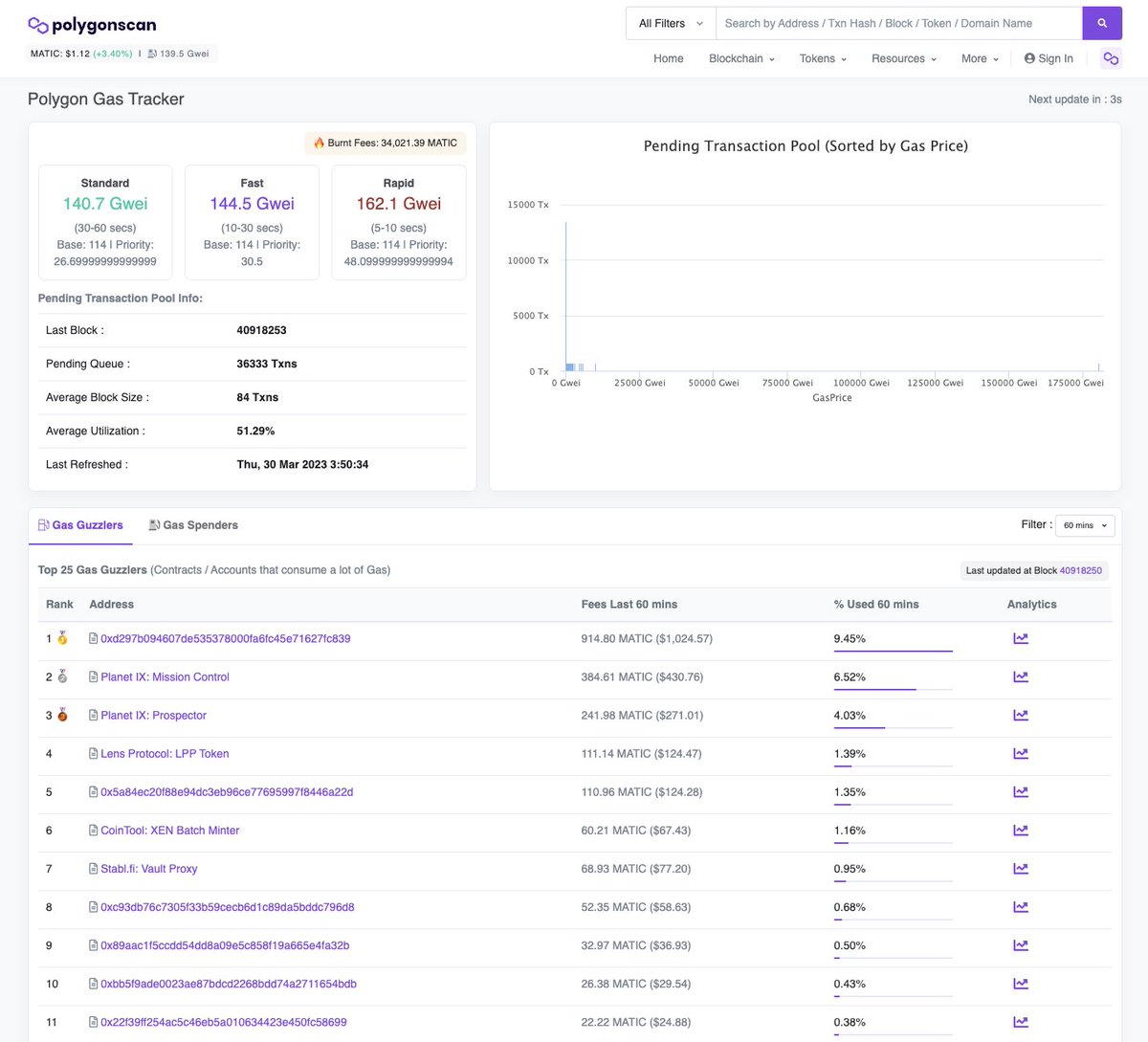Click the silver medal icon at rank 2
The height and width of the screenshot is (1042, 1148).
[x=62, y=676]
